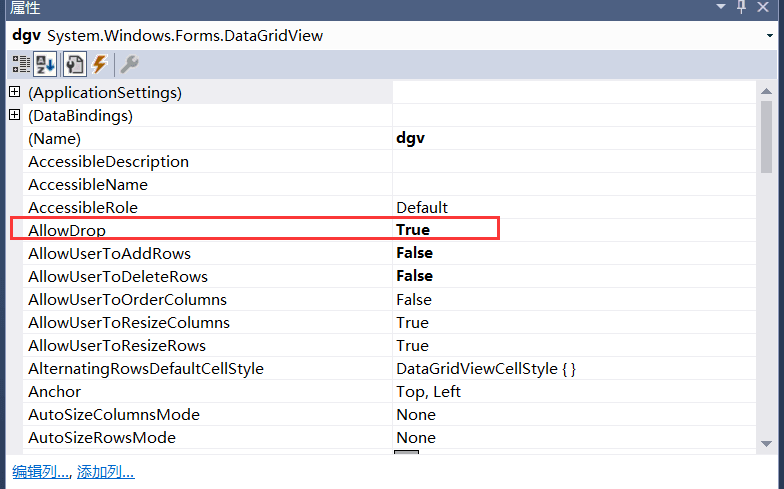
Task: Select the AllowUserToResizeRows property
Action: click(117, 346)
